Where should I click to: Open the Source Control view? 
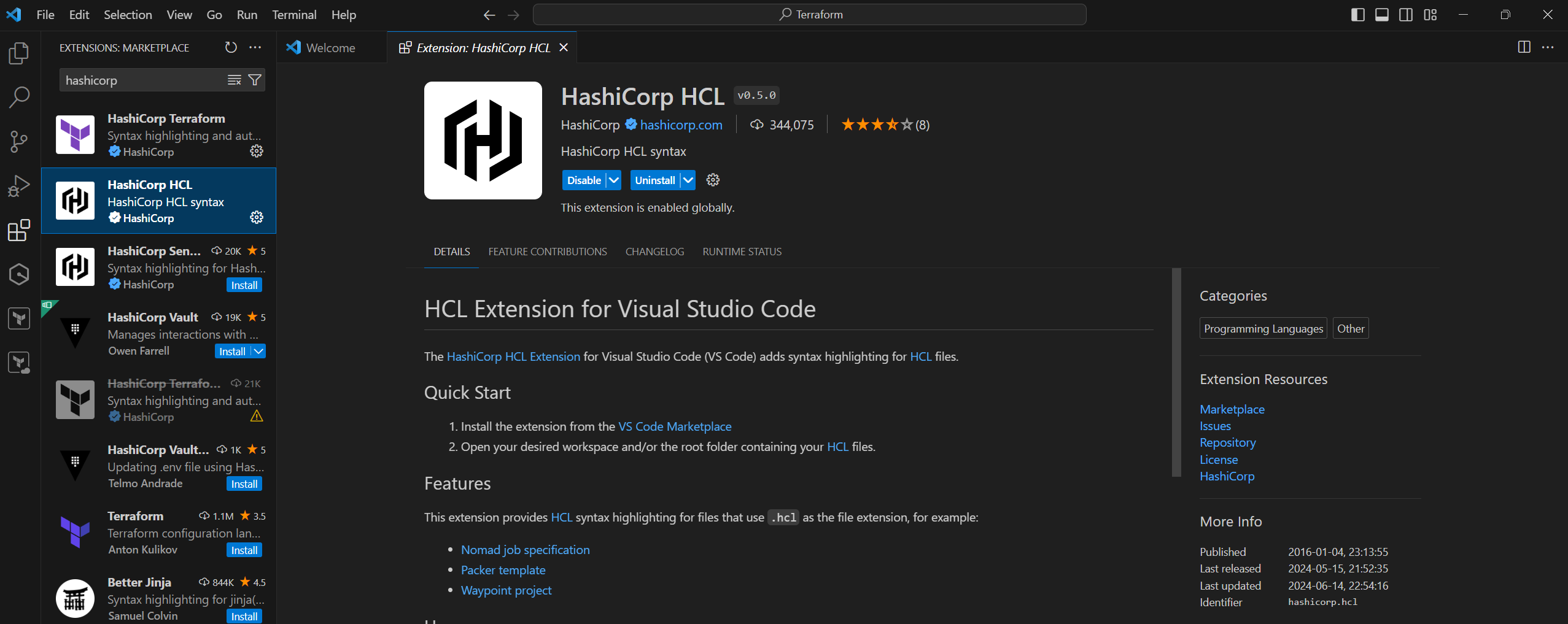pos(19,142)
